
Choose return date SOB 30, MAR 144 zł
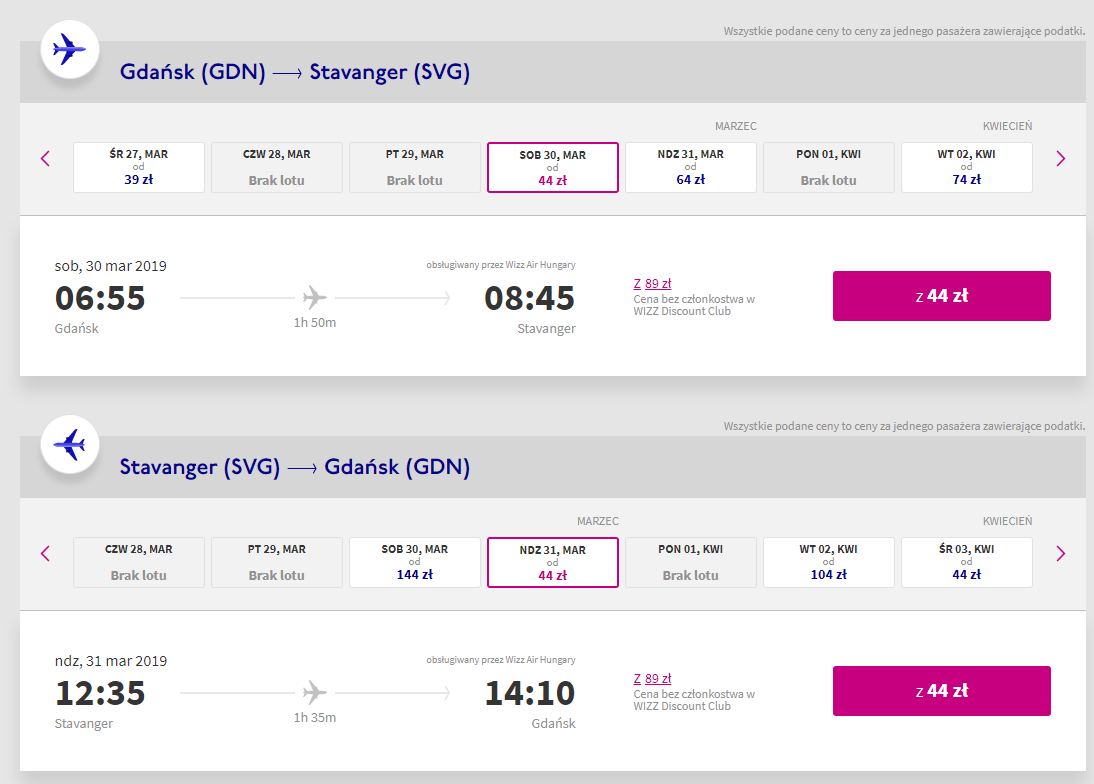click(415, 562)
